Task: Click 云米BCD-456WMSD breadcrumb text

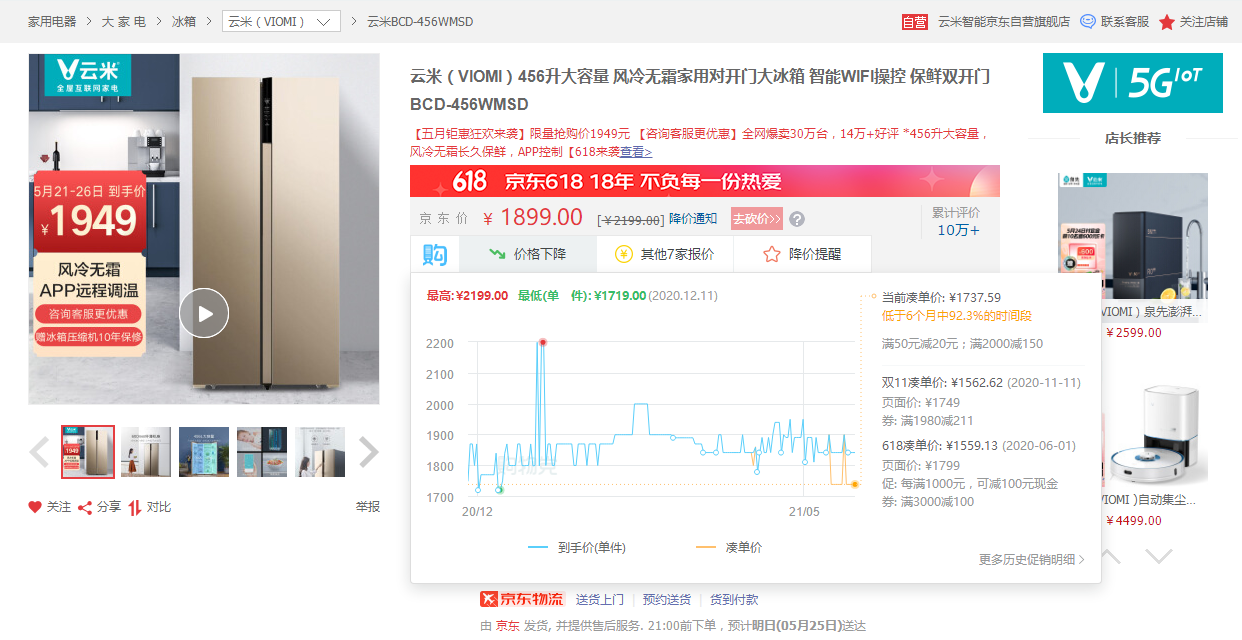Action: (x=420, y=21)
